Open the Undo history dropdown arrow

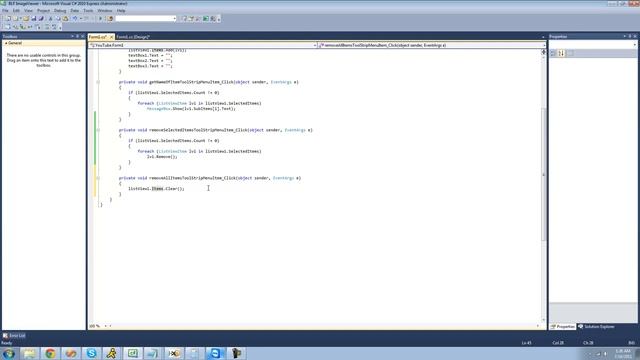pos(81,18)
